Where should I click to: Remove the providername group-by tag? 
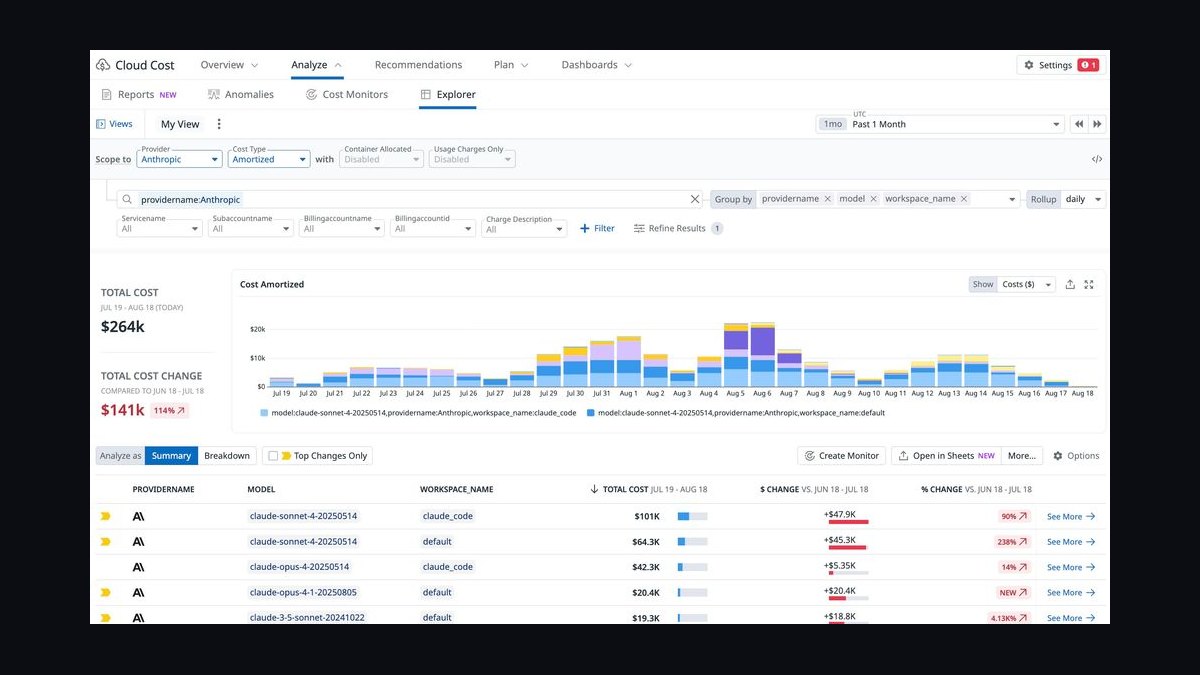click(x=827, y=199)
